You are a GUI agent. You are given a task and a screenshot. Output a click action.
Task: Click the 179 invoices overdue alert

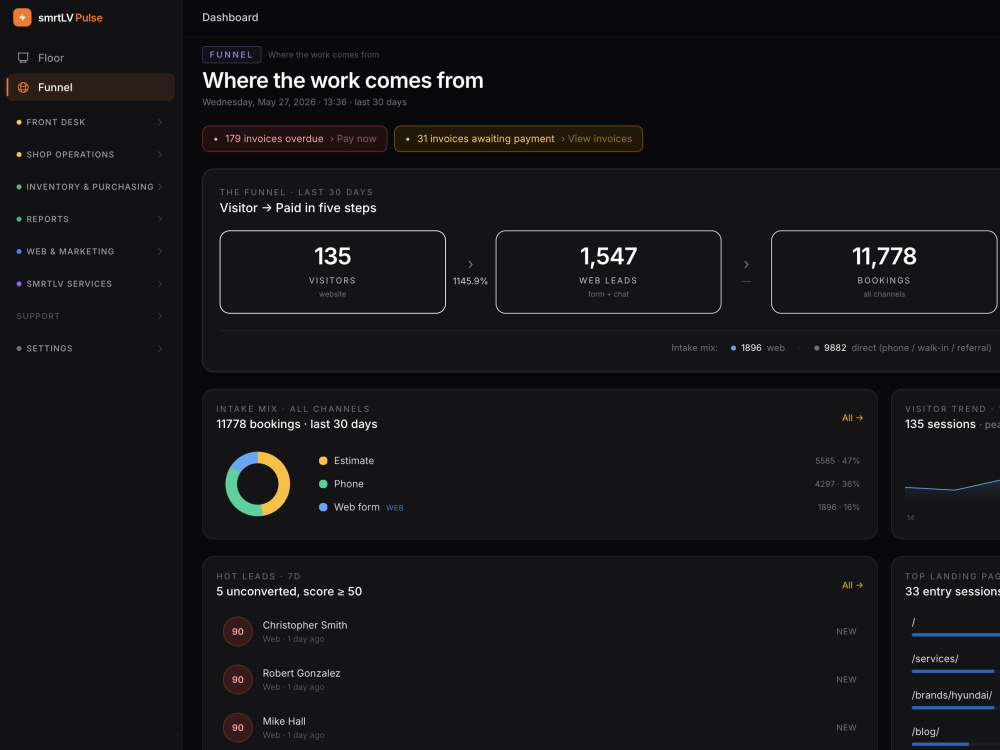[x=295, y=138]
